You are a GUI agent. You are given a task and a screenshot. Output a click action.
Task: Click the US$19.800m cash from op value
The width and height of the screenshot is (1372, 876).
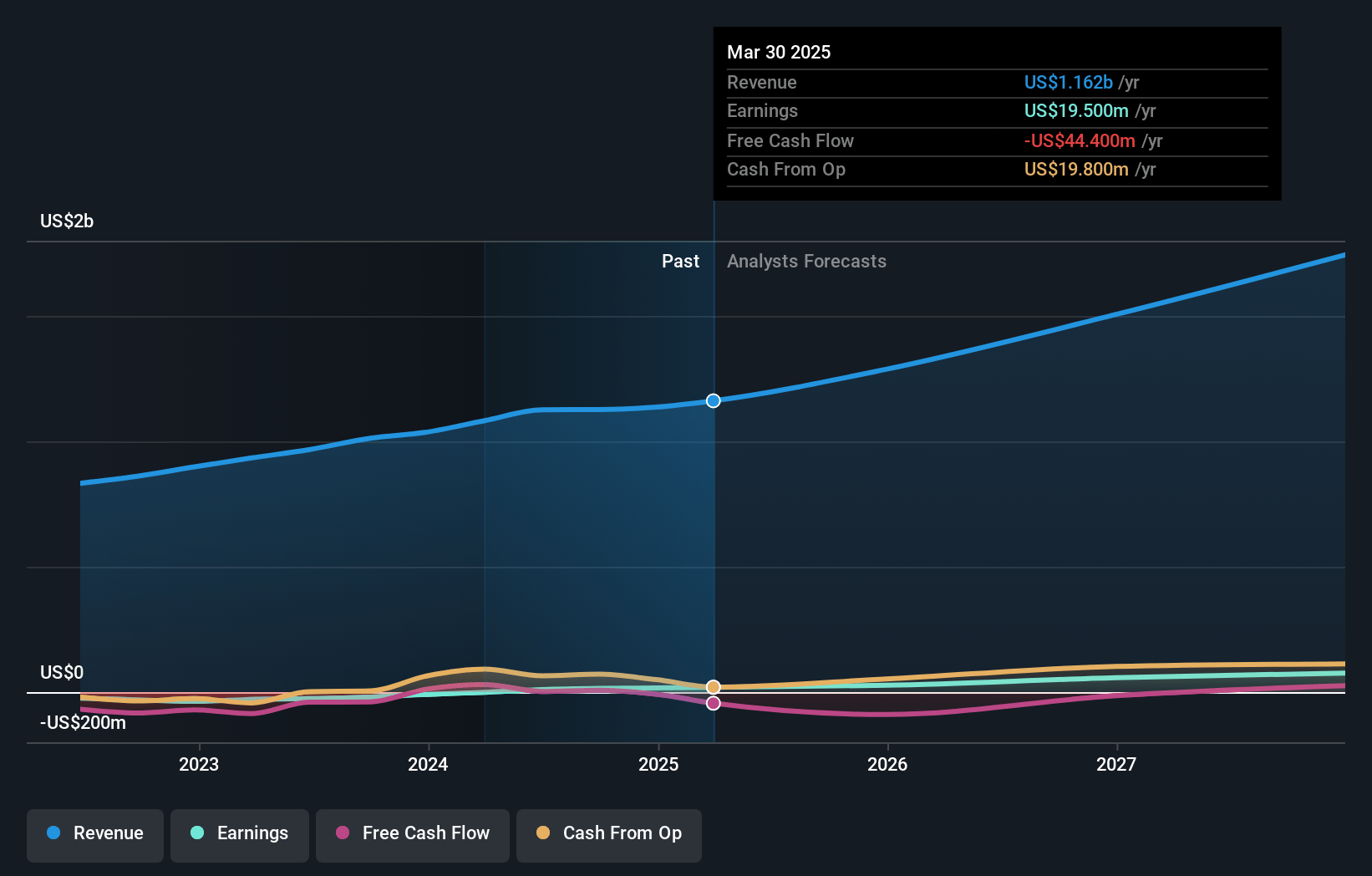1076,169
